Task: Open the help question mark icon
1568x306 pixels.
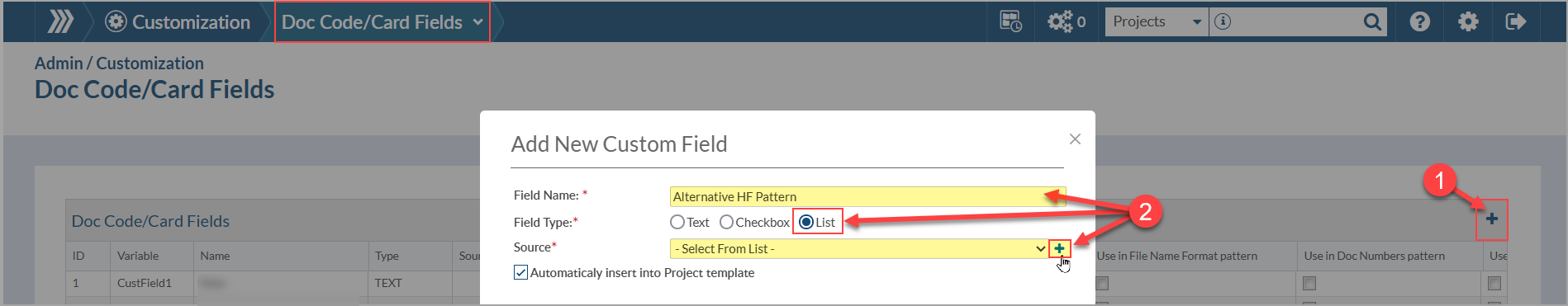Action: (x=1419, y=21)
